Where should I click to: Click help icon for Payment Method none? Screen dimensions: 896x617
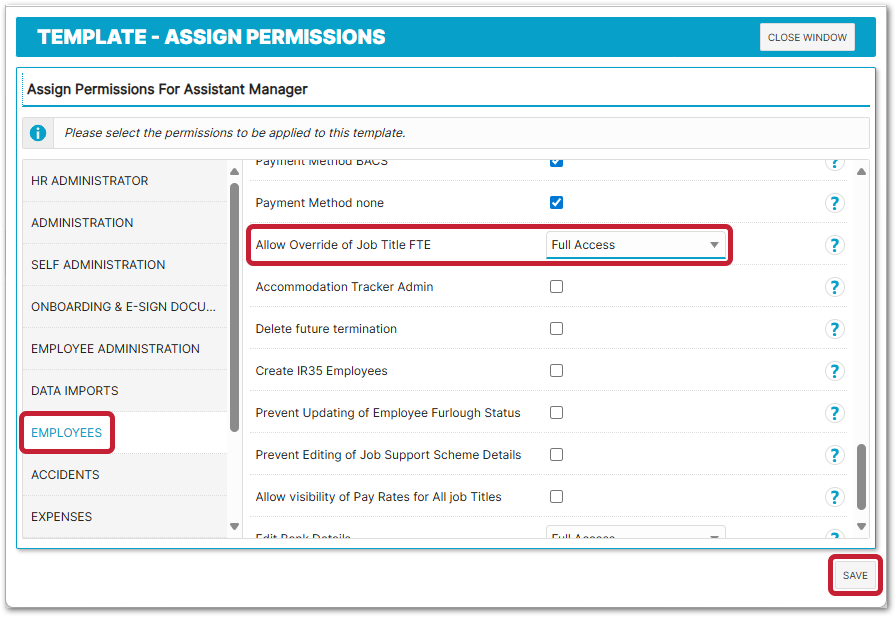click(x=835, y=203)
